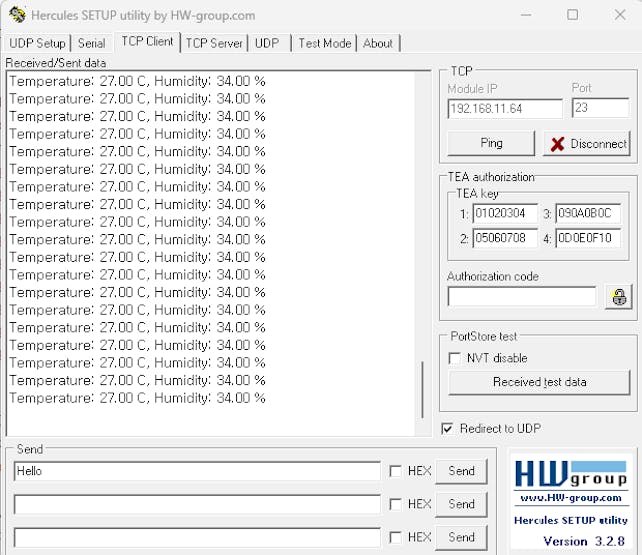This screenshot has width=642, height=555.
Task: Minimize the Hercules window
Action: click(x=526, y=15)
